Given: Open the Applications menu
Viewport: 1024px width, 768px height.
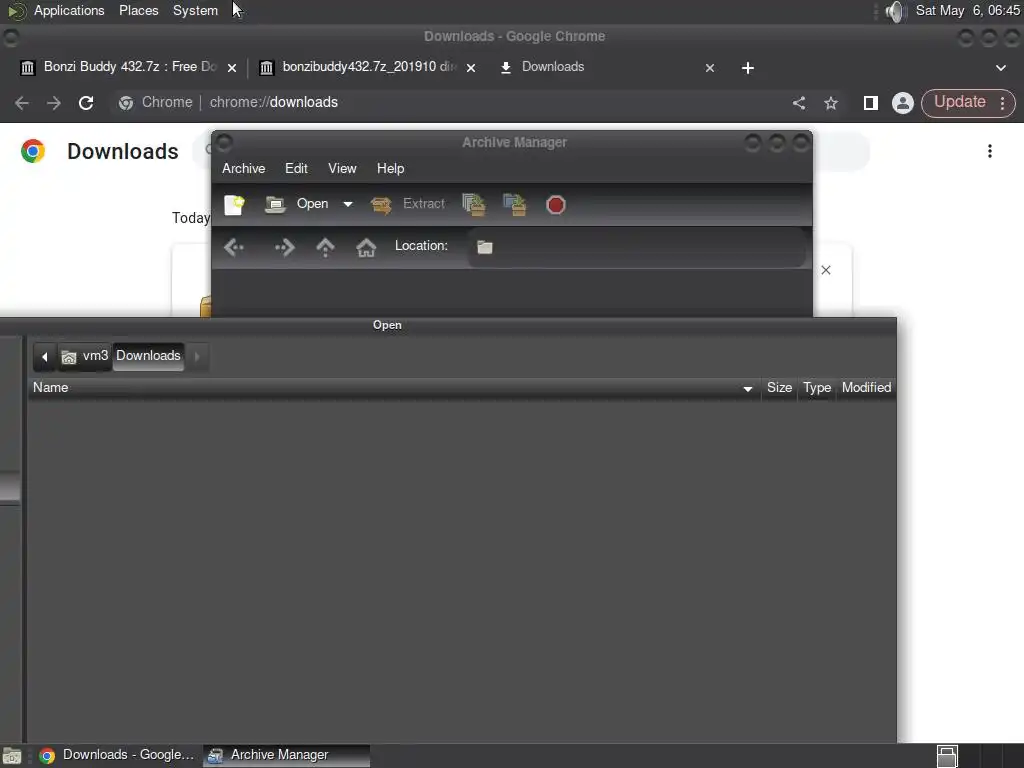Looking at the screenshot, I should pyautogui.click(x=69, y=10).
